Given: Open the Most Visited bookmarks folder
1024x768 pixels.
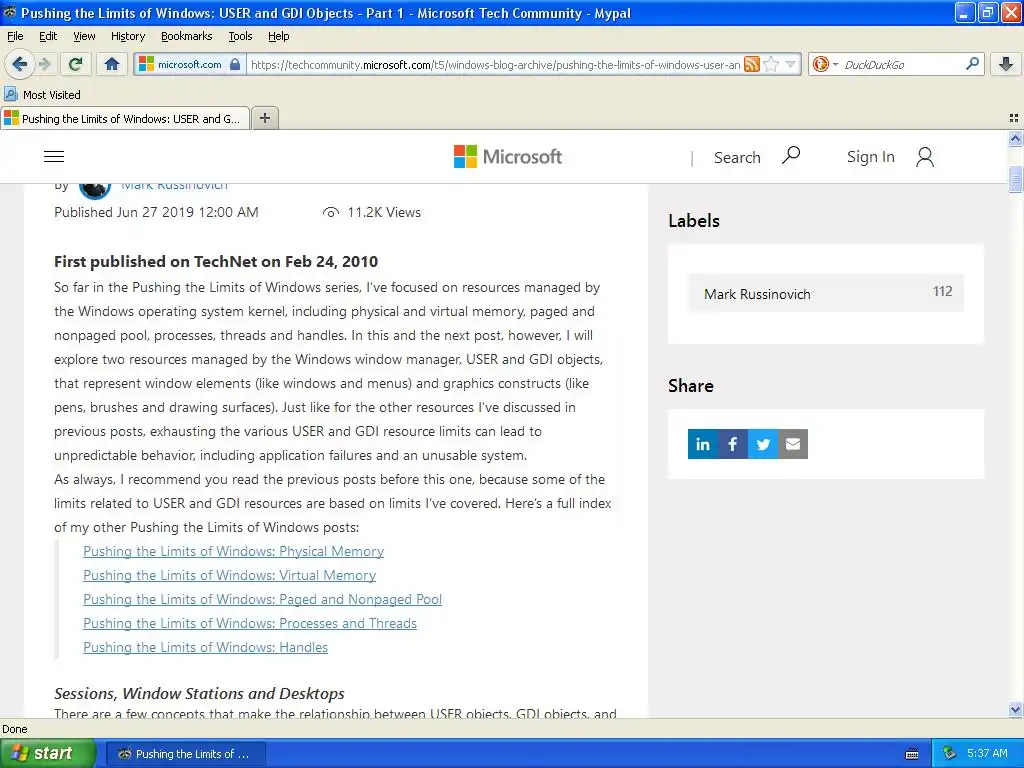Looking at the screenshot, I should coord(43,95).
